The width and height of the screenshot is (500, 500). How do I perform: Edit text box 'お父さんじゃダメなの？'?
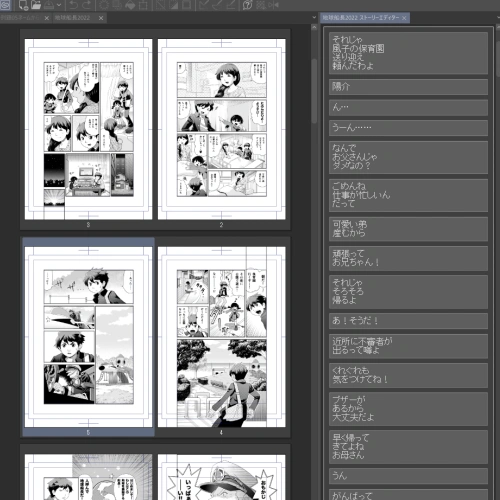click(x=408, y=157)
